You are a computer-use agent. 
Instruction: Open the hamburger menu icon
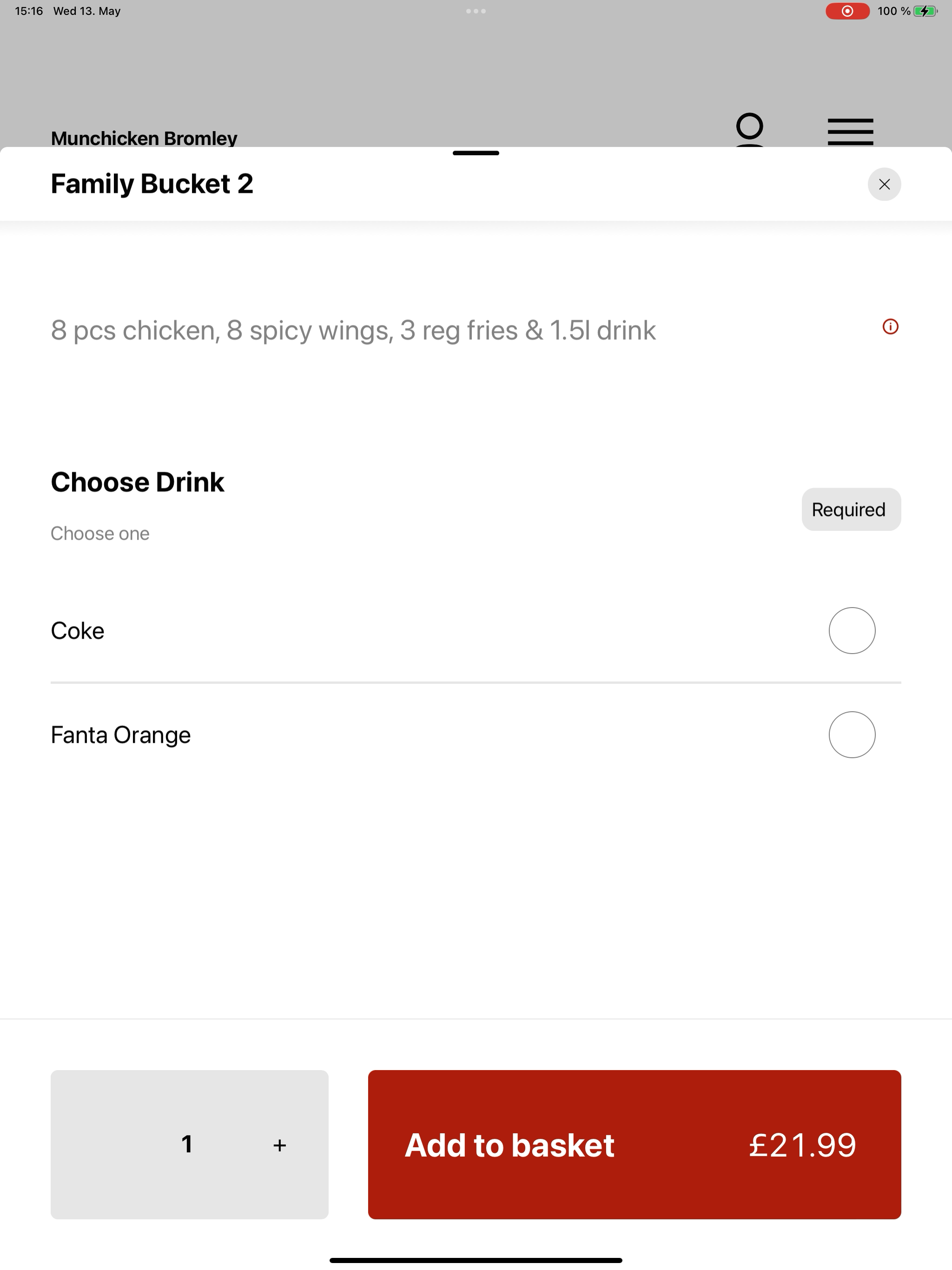pyautogui.click(x=850, y=132)
